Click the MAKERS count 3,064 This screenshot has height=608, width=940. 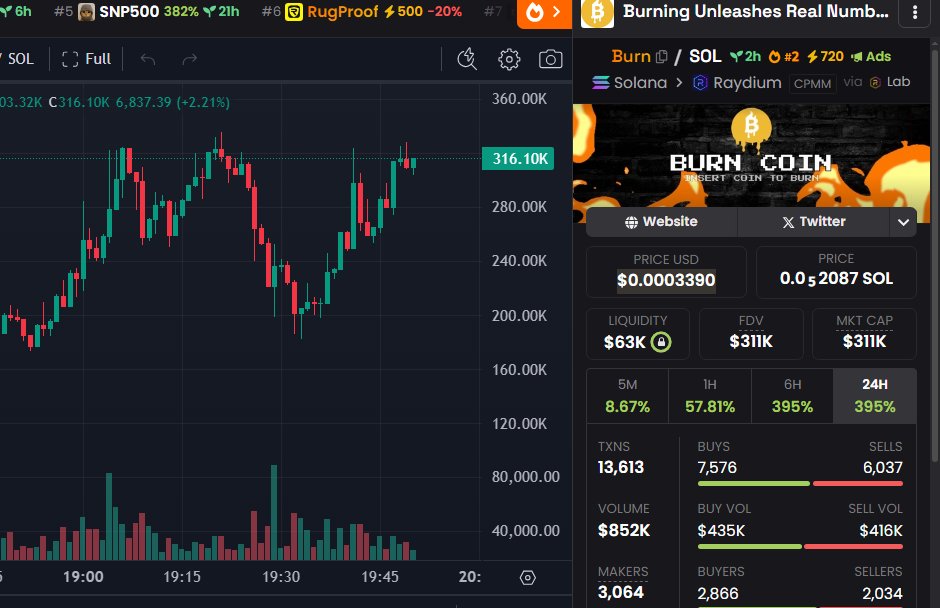click(x=620, y=592)
